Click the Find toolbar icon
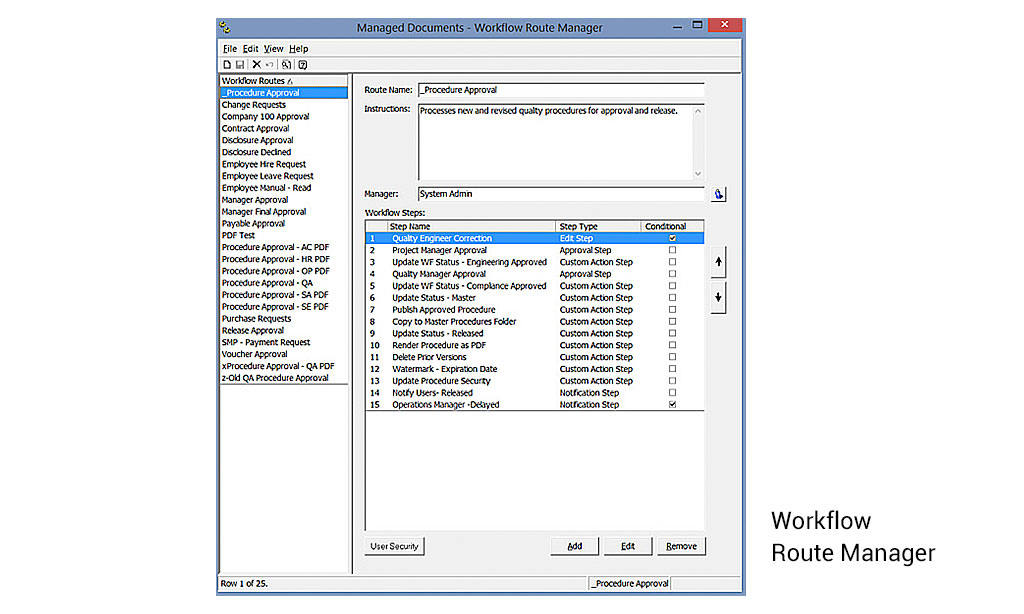The width and height of the screenshot is (1024, 614). point(286,65)
